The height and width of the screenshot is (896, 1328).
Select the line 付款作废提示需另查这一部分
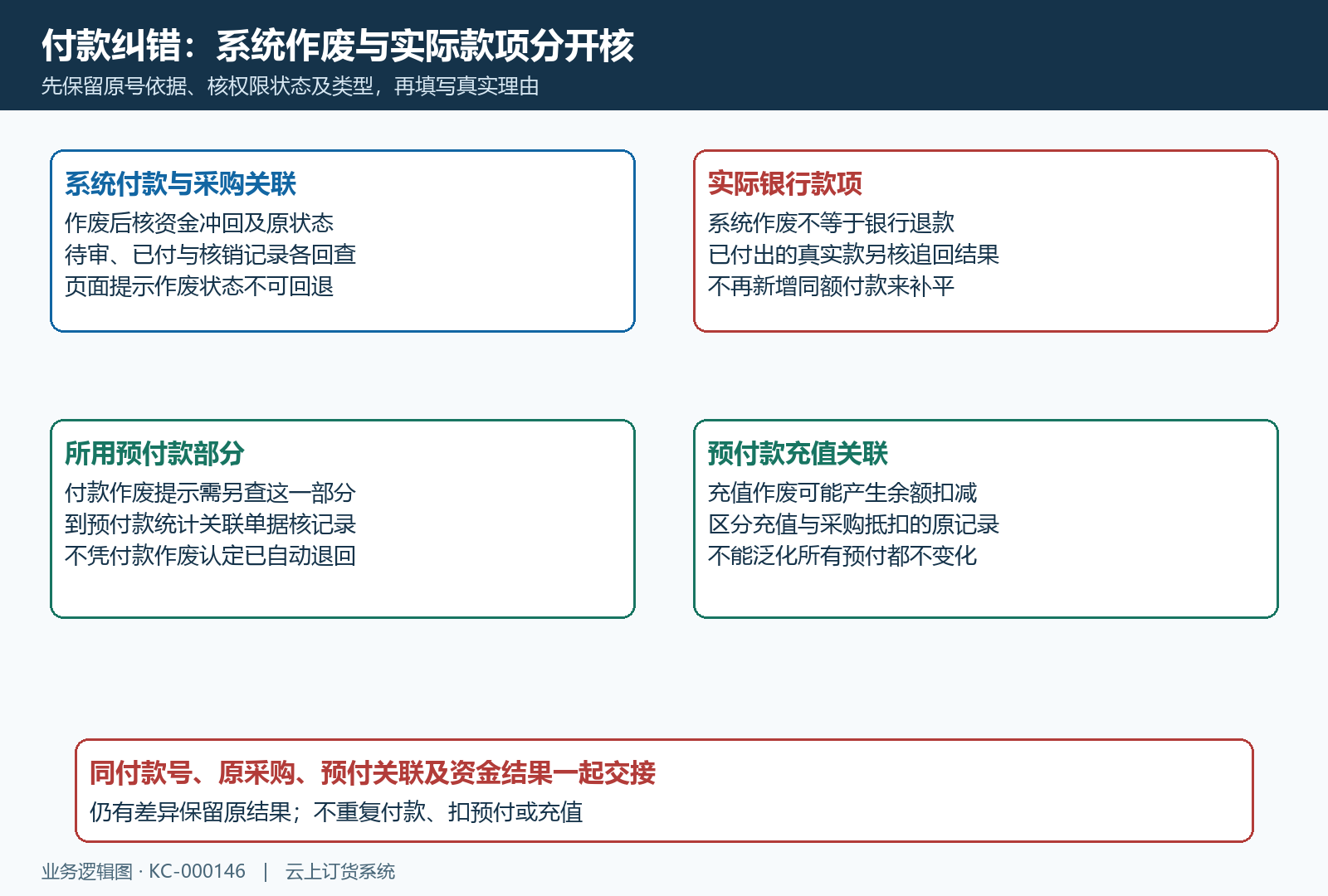[210, 493]
